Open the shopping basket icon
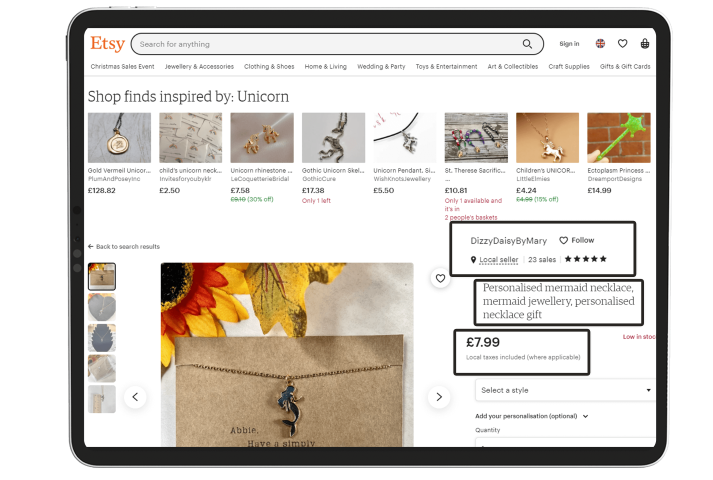 [x=645, y=44]
